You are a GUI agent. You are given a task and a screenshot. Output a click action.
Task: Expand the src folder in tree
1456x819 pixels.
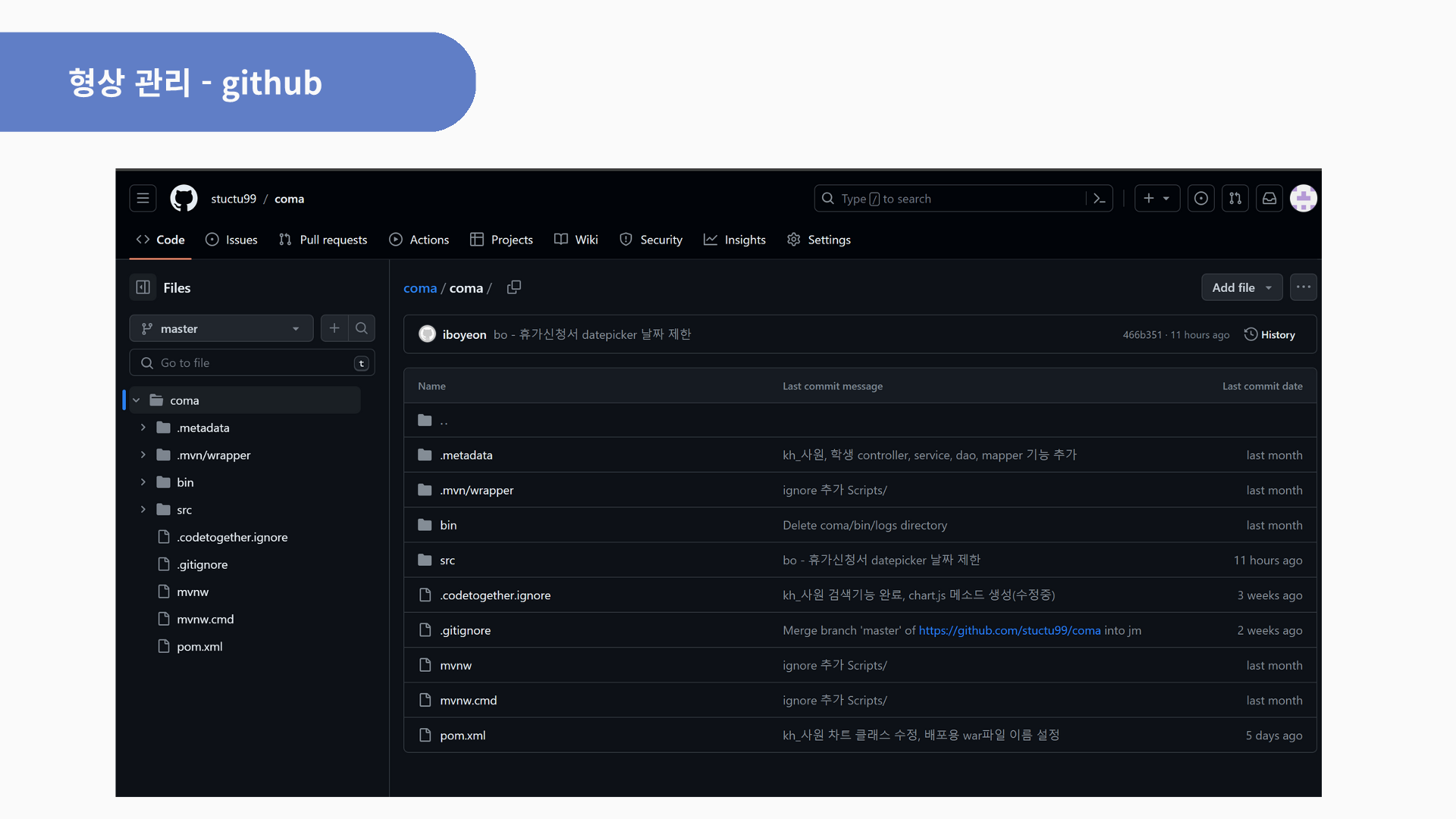click(143, 510)
